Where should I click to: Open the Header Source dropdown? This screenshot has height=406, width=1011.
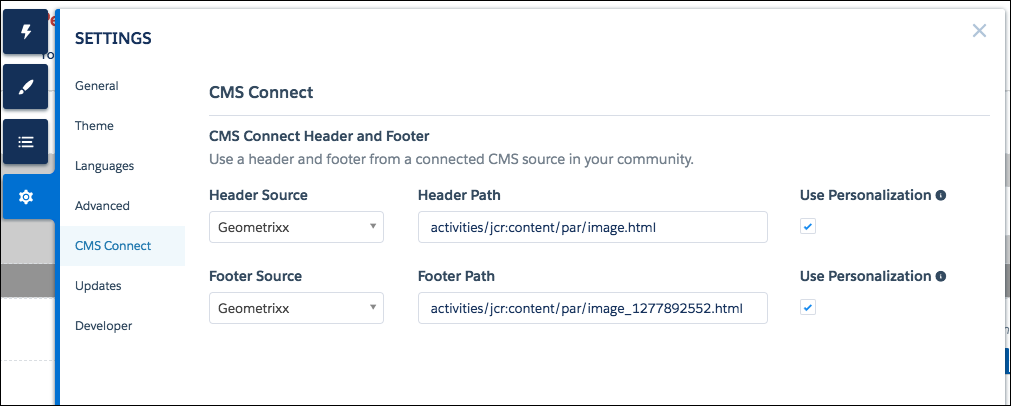(x=297, y=227)
